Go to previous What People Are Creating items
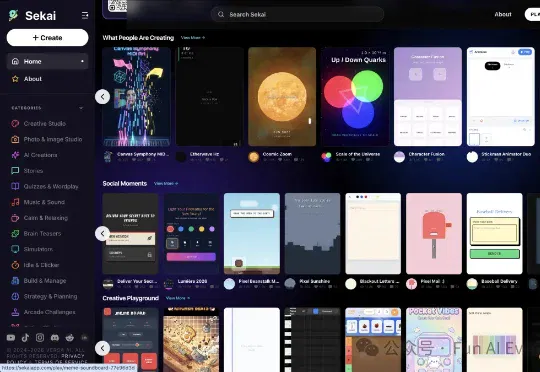The height and width of the screenshot is (372, 540). [102, 97]
